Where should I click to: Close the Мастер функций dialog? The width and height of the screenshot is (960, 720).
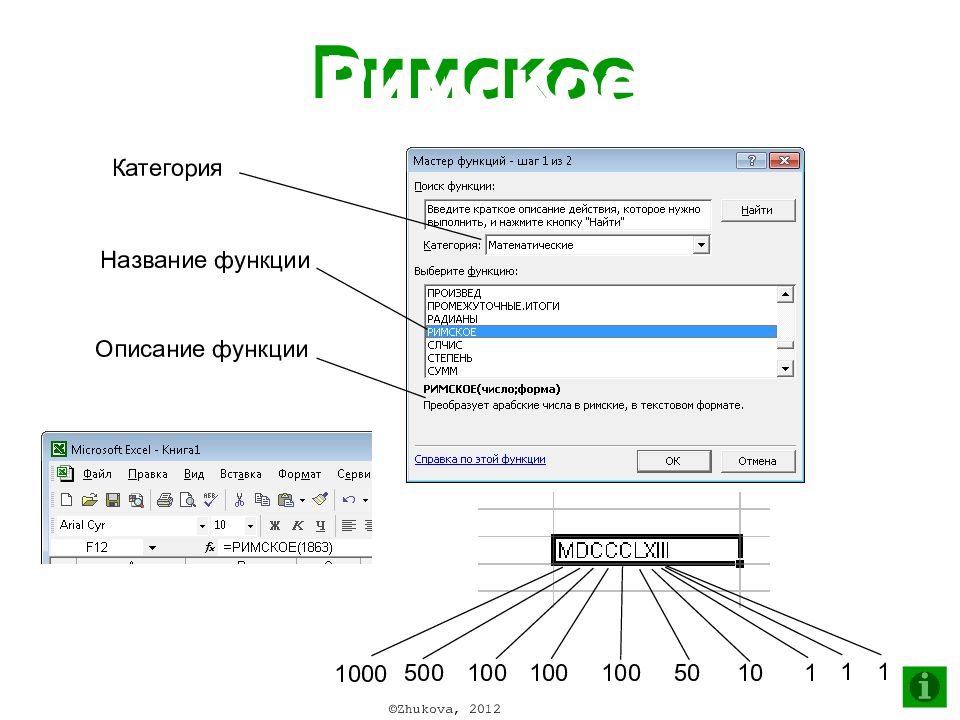tap(784, 161)
